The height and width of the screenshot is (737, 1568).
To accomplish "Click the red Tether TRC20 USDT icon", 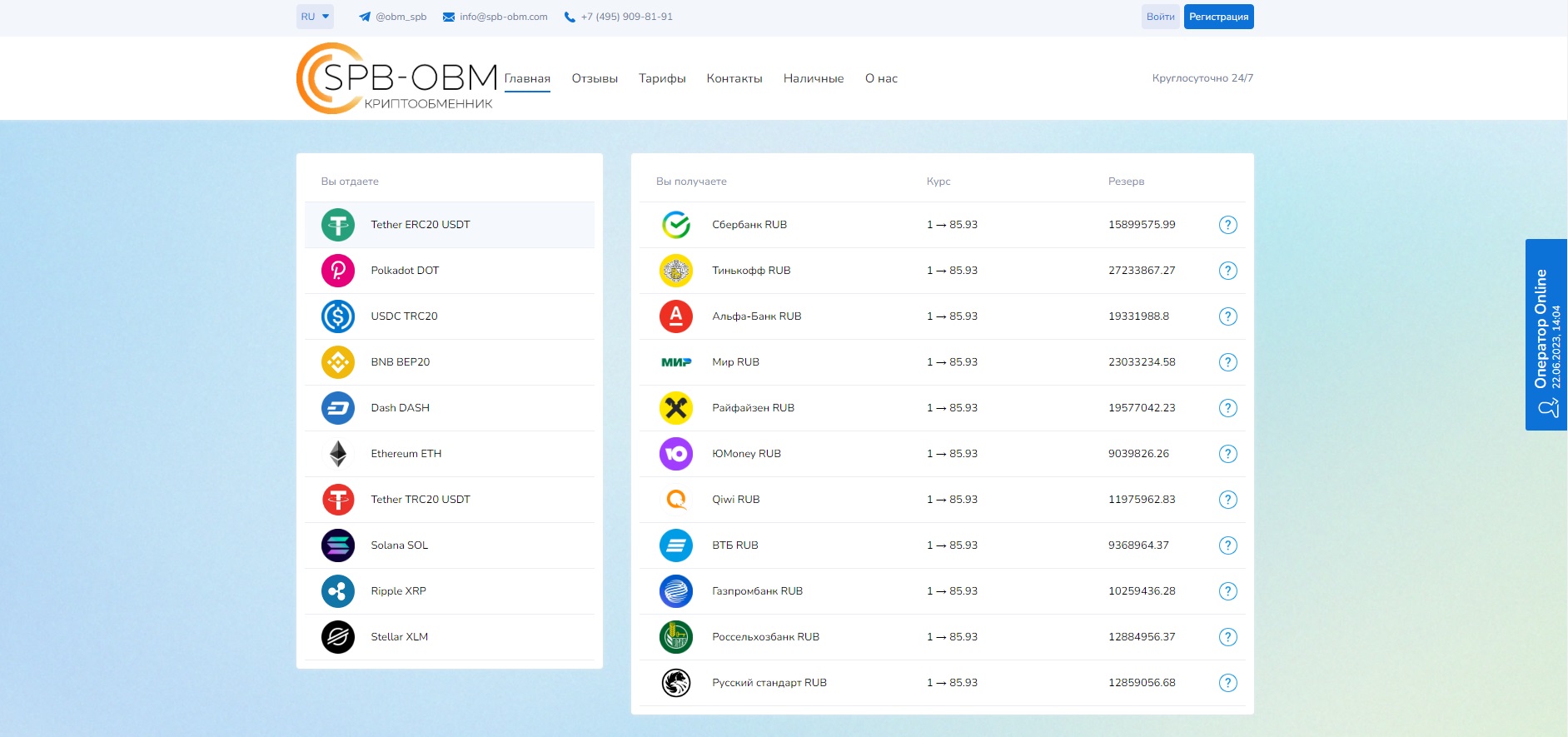I will click(x=338, y=500).
